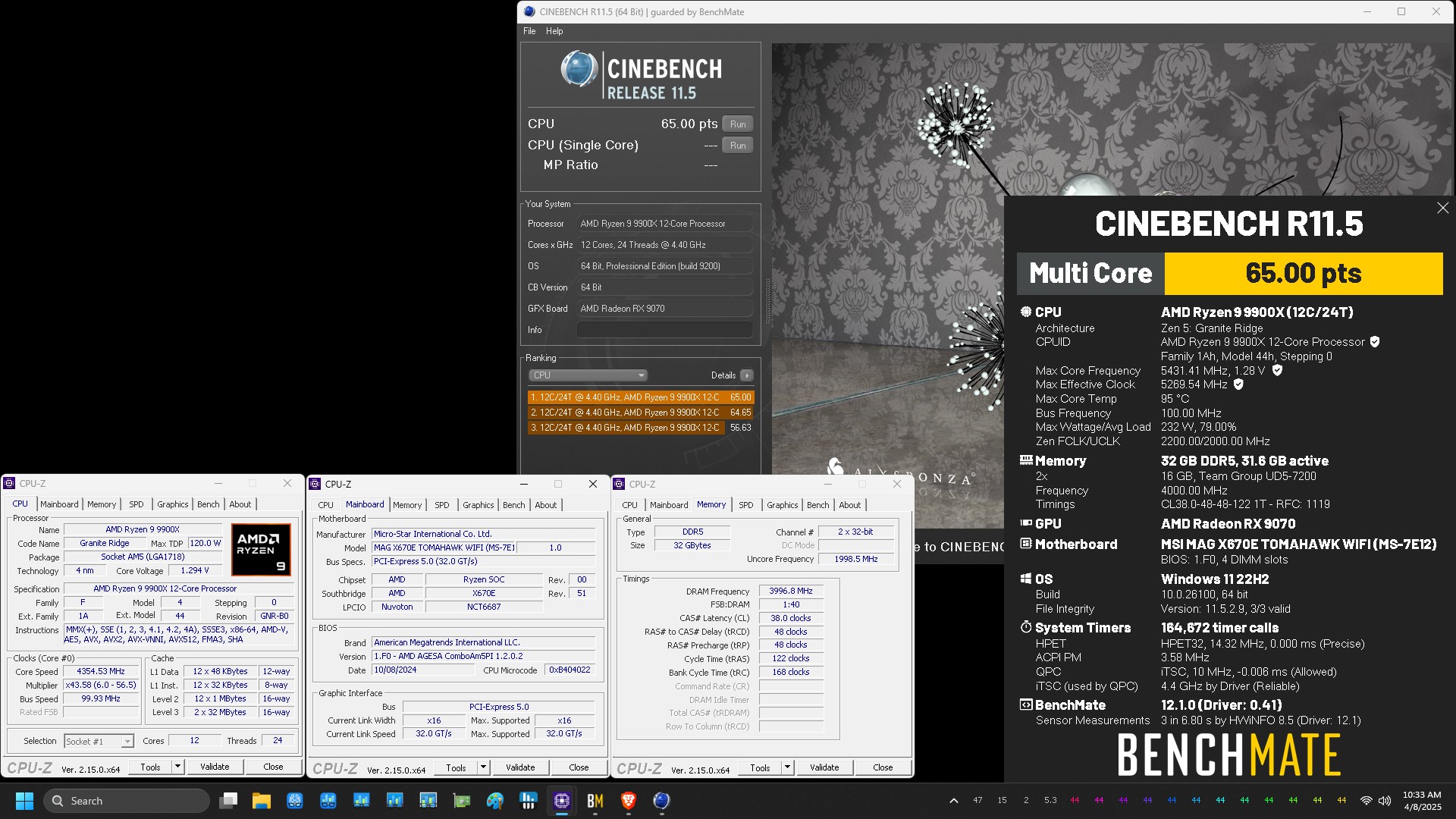Click the tray sensor icon showing 5.3
Image resolution: width=1456 pixels, height=819 pixels.
[x=1050, y=801]
